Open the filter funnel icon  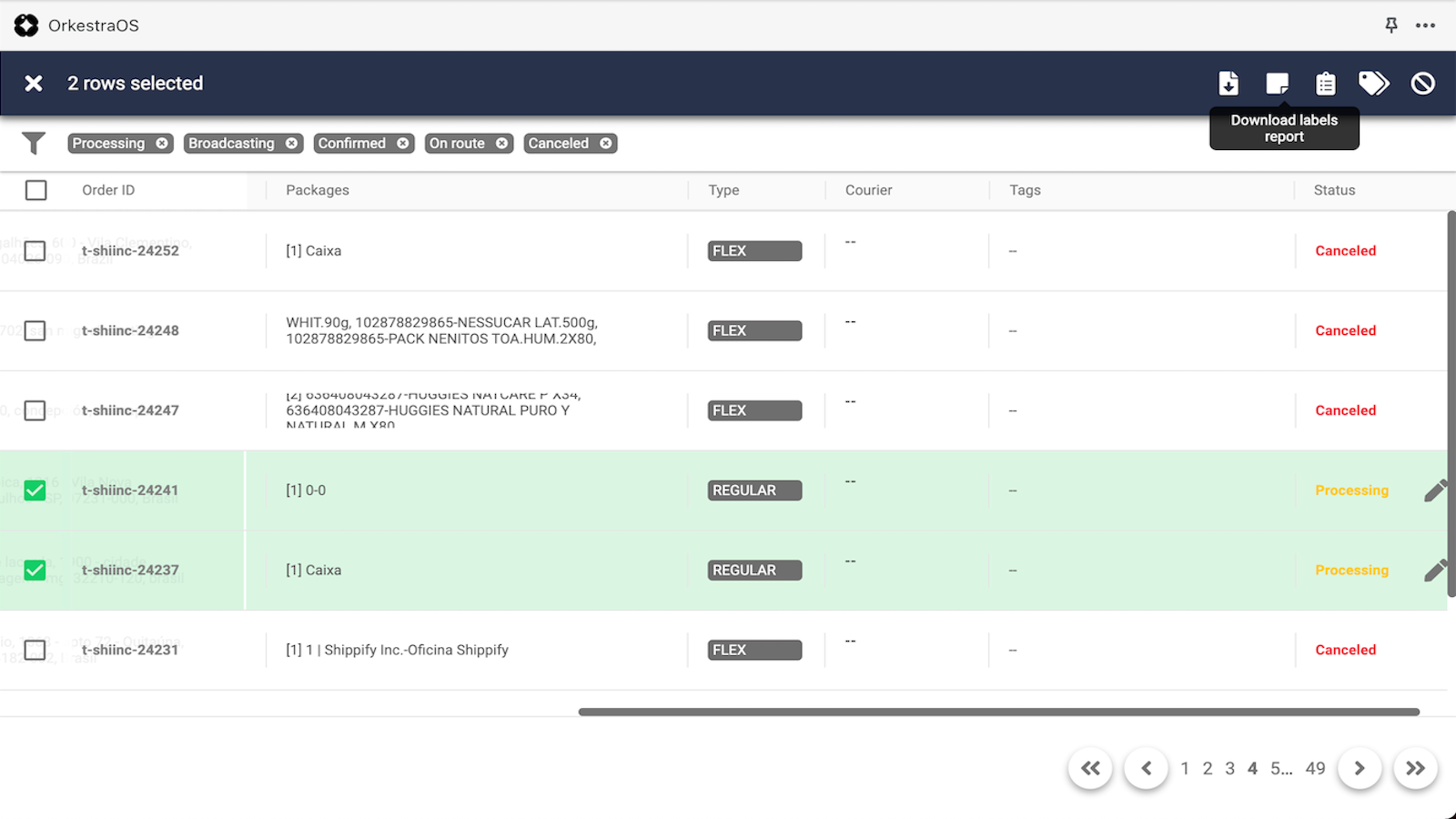coord(34,143)
